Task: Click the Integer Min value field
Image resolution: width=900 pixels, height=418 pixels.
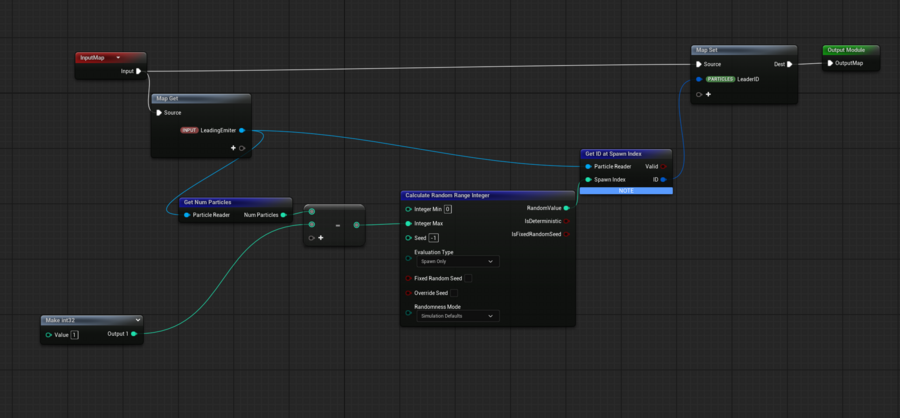Action: 448,209
